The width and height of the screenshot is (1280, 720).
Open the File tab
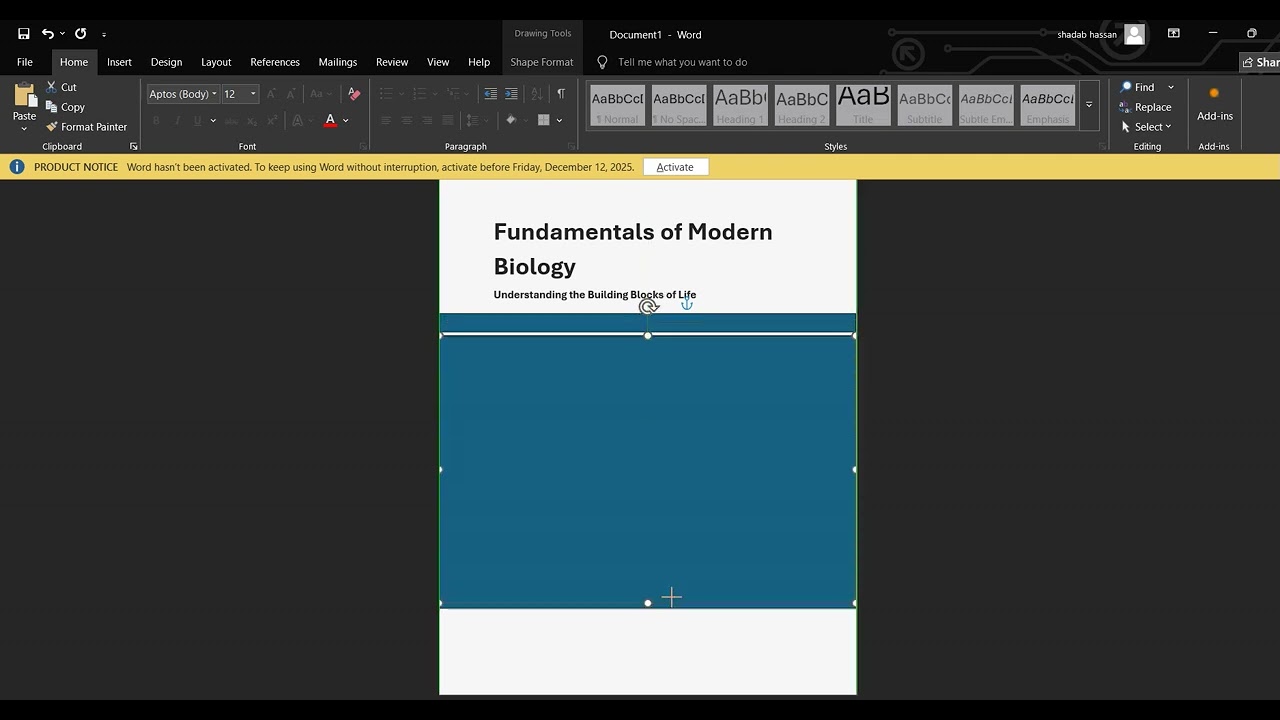coord(25,62)
